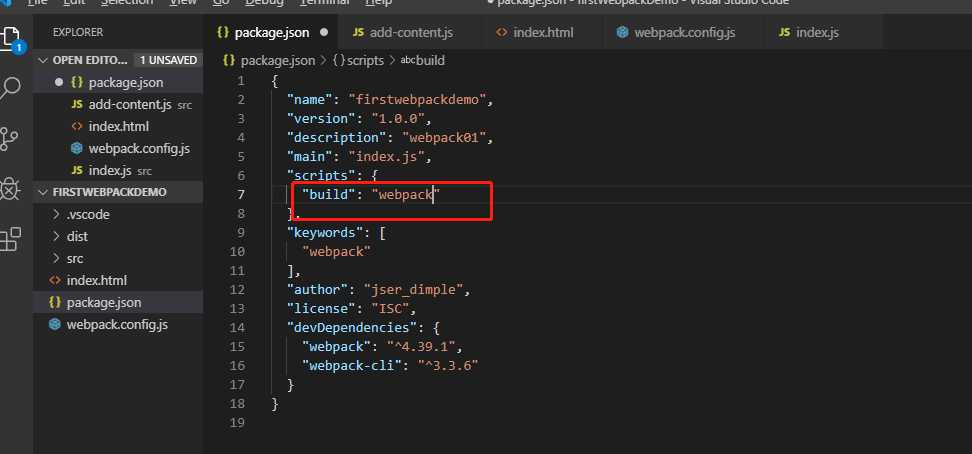Click the "devDependencies" key

tap(351, 327)
